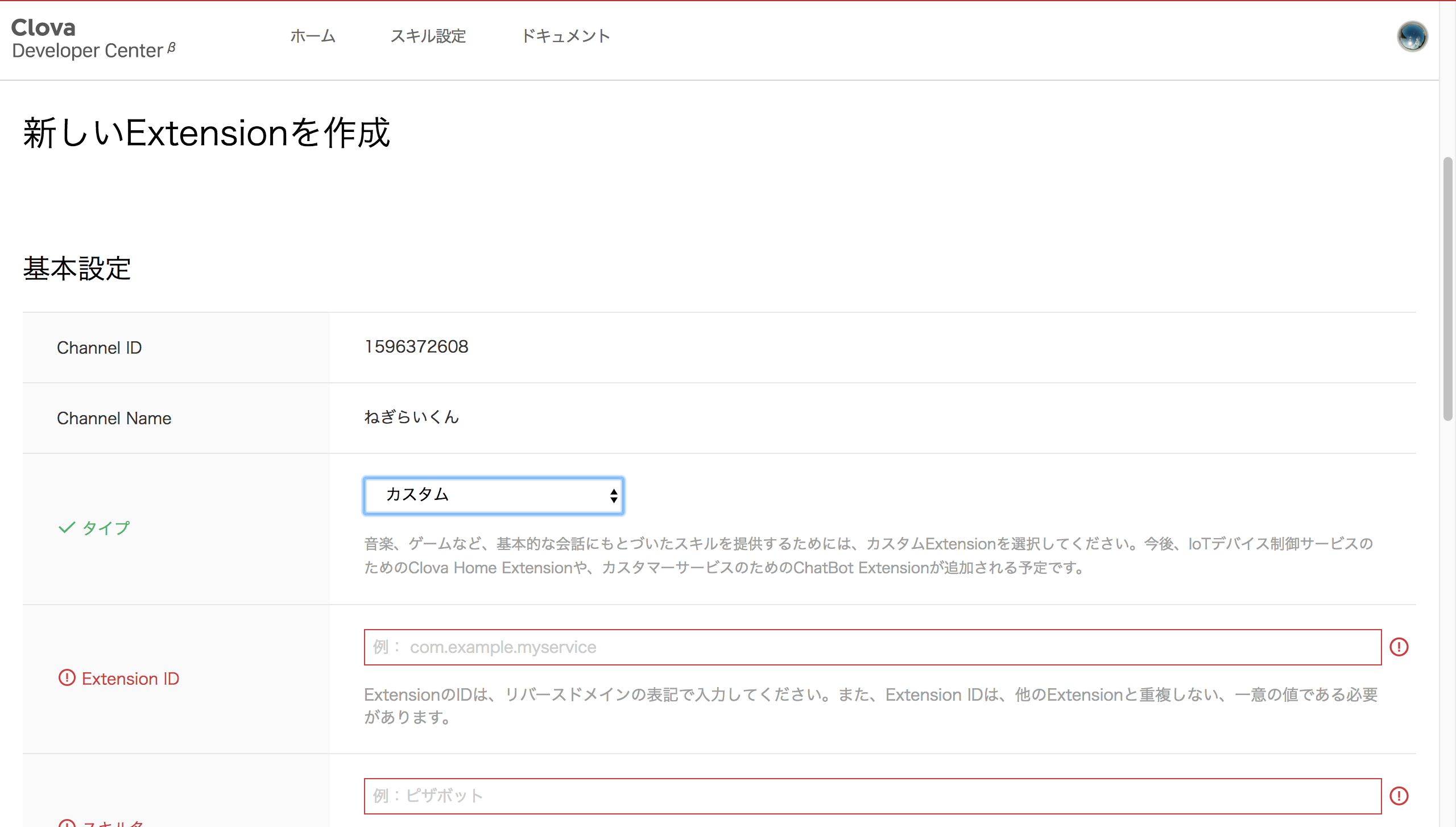Open ドキュメント from the top navigation
Screen dimensions: 1456x827
point(565,36)
